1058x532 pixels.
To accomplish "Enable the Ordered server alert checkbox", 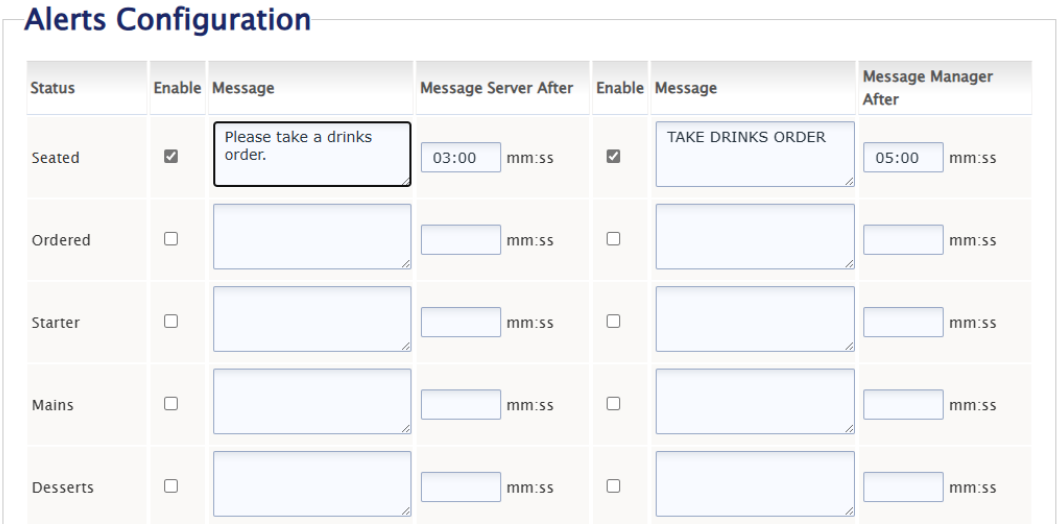I will [x=170, y=239].
